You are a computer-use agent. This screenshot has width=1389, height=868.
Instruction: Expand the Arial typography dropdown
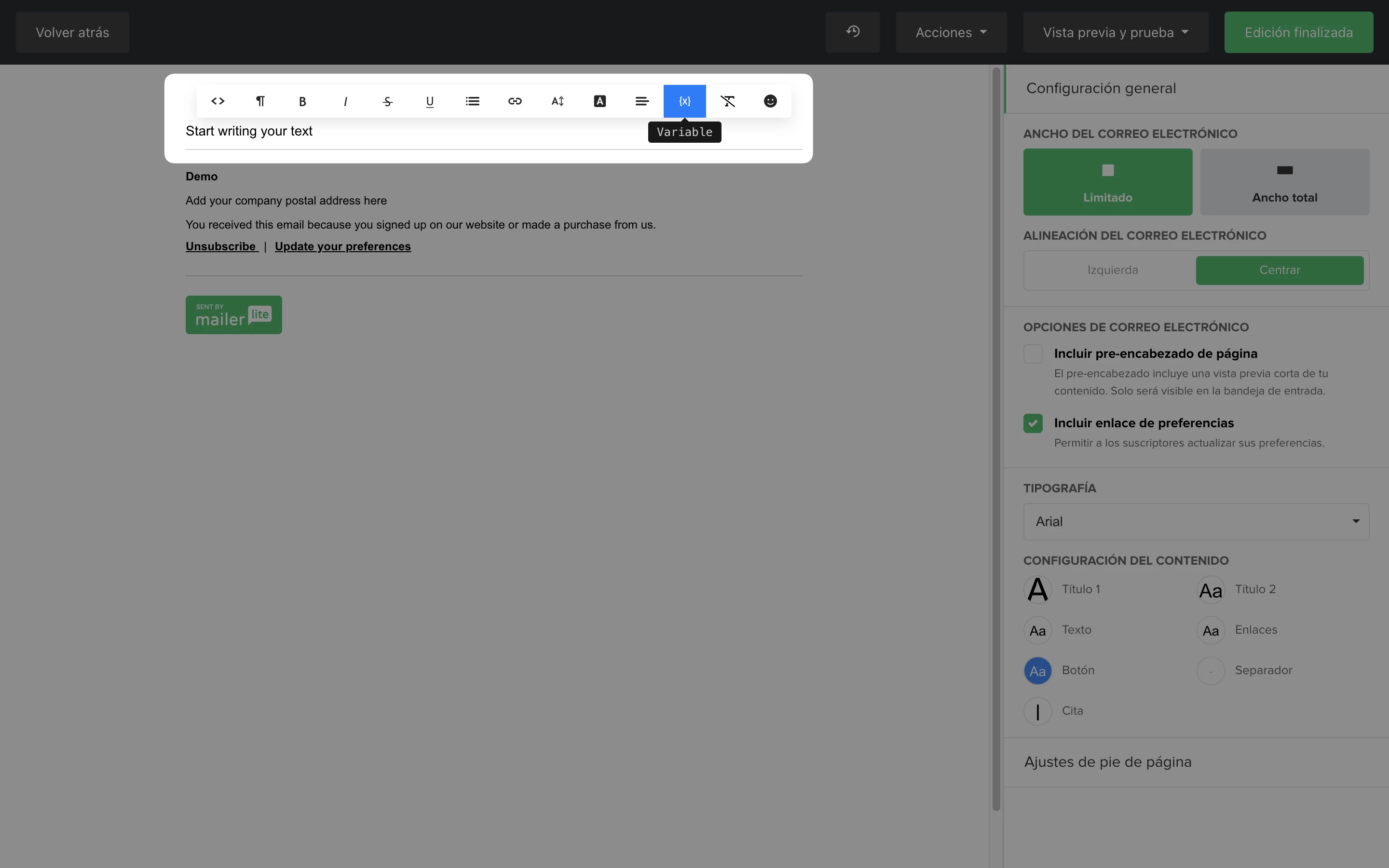tap(1196, 521)
